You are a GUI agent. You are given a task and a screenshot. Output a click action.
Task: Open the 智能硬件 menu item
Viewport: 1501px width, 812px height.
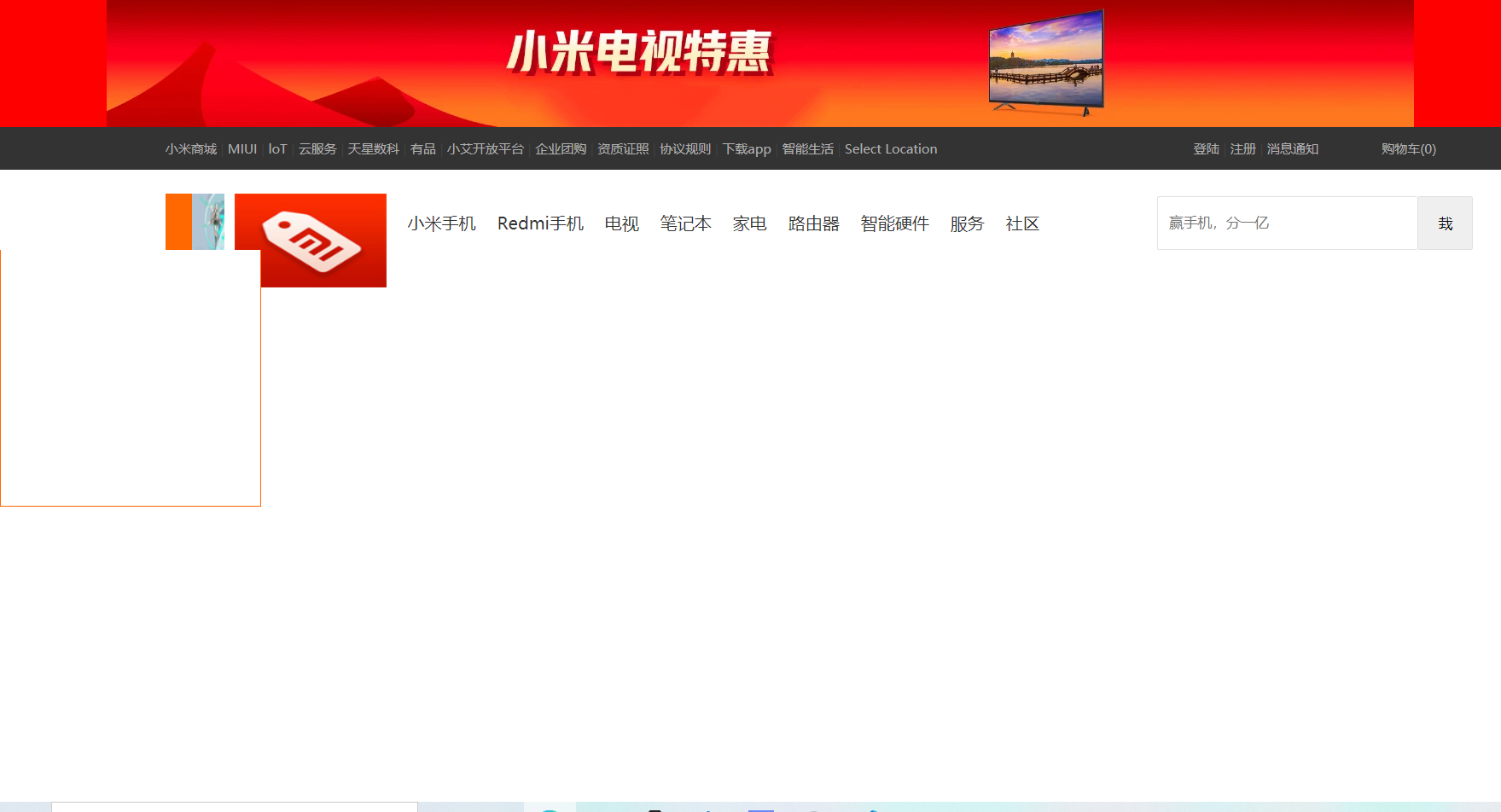click(895, 223)
